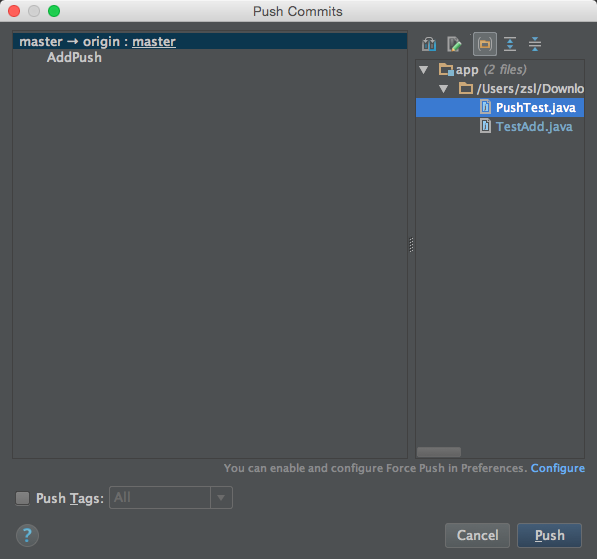The height and width of the screenshot is (559, 597).
Task: Click the Expand All icon
Action: 510,44
